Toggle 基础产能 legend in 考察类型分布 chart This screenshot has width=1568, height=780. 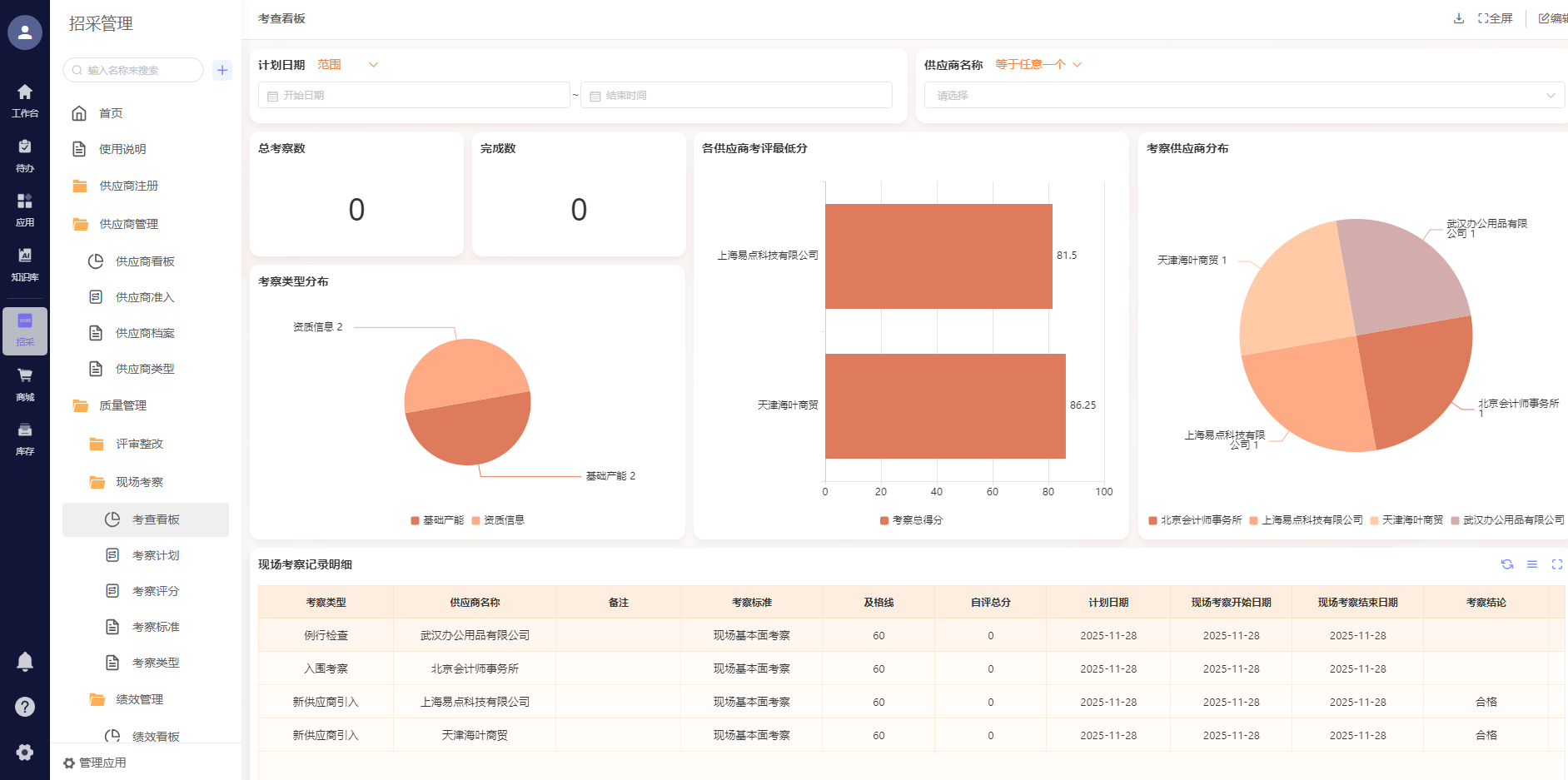click(437, 520)
